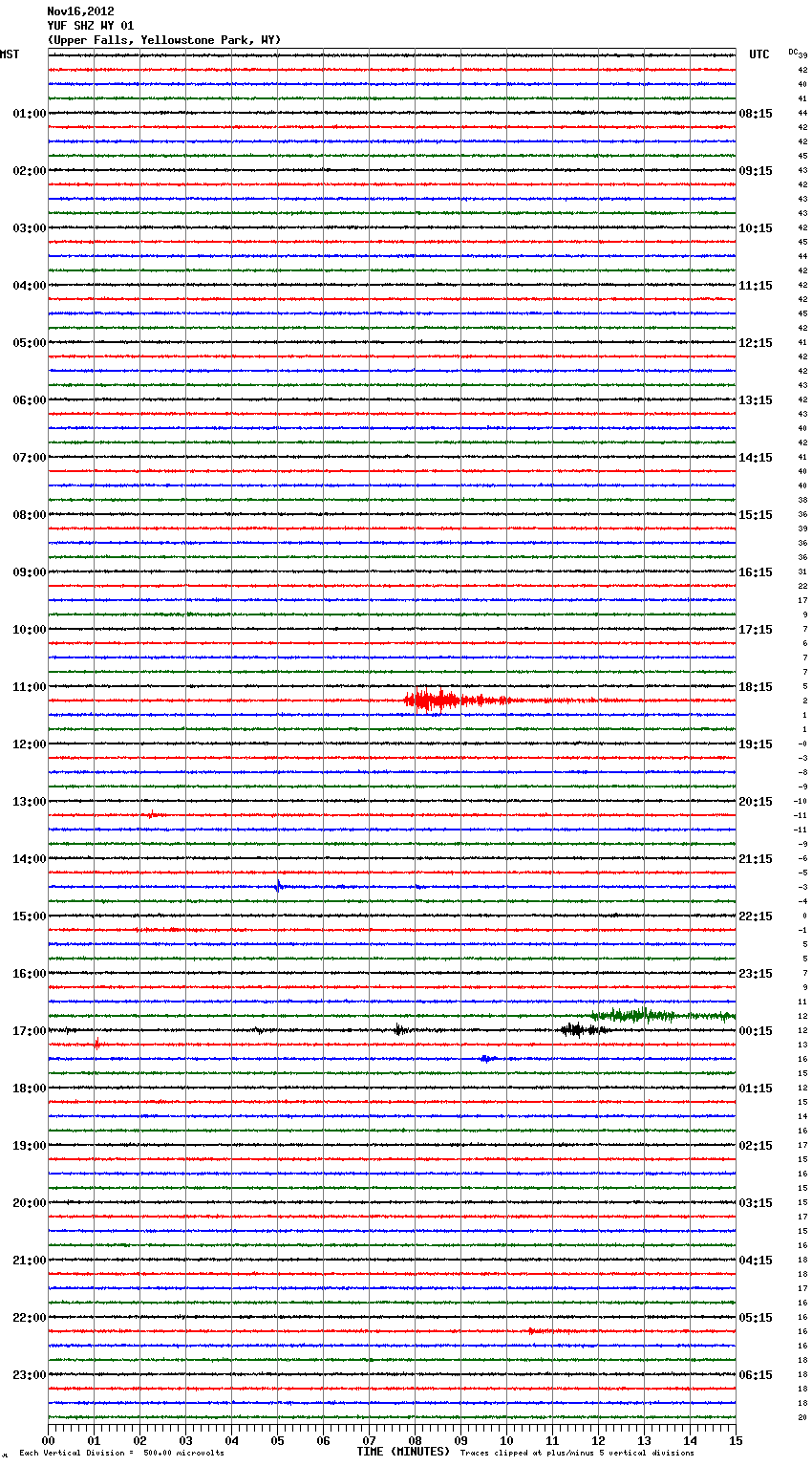812x1466 pixels.
Task: Click the blue spike at minute 5 after 14:00
Action: point(278,885)
